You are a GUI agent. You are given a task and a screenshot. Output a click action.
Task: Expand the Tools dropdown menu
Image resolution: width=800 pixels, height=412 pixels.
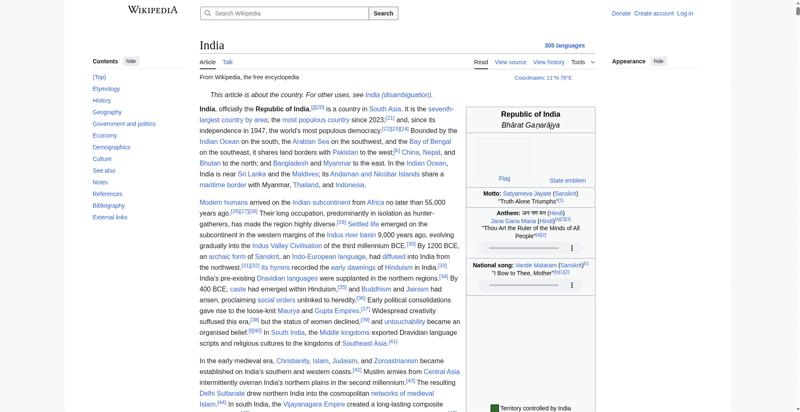coord(583,62)
